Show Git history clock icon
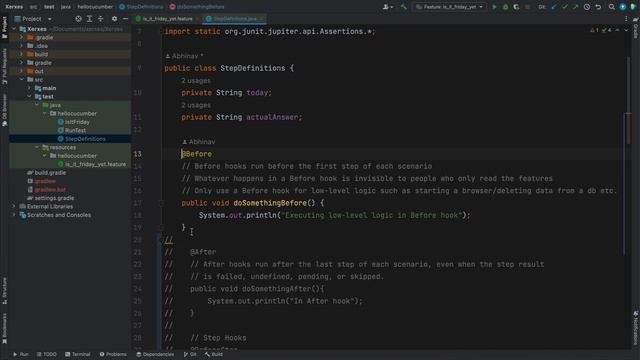This screenshot has width=640, height=360. pos(587,7)
